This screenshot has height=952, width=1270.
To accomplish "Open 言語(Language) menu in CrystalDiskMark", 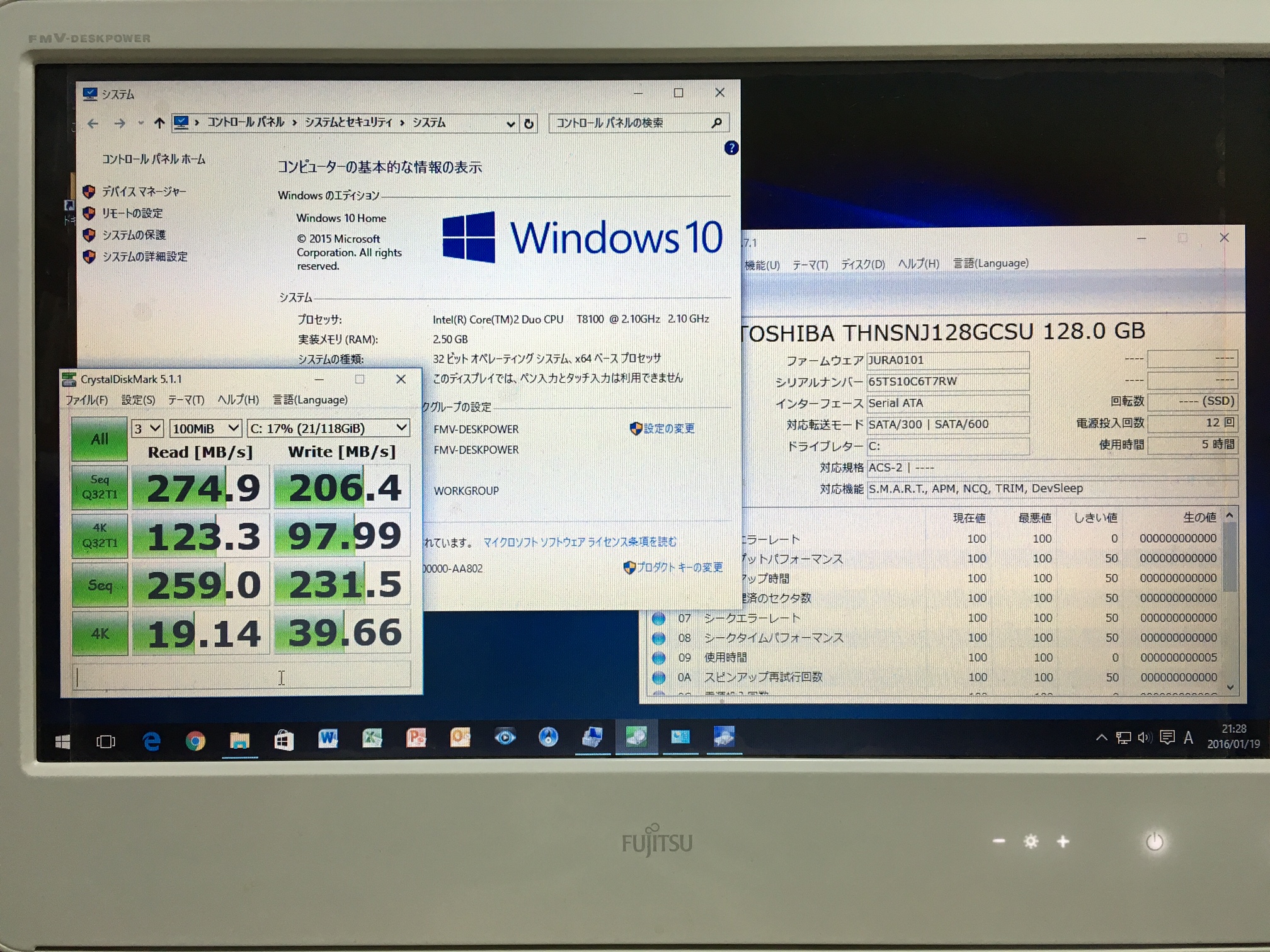I will point(310,400).
